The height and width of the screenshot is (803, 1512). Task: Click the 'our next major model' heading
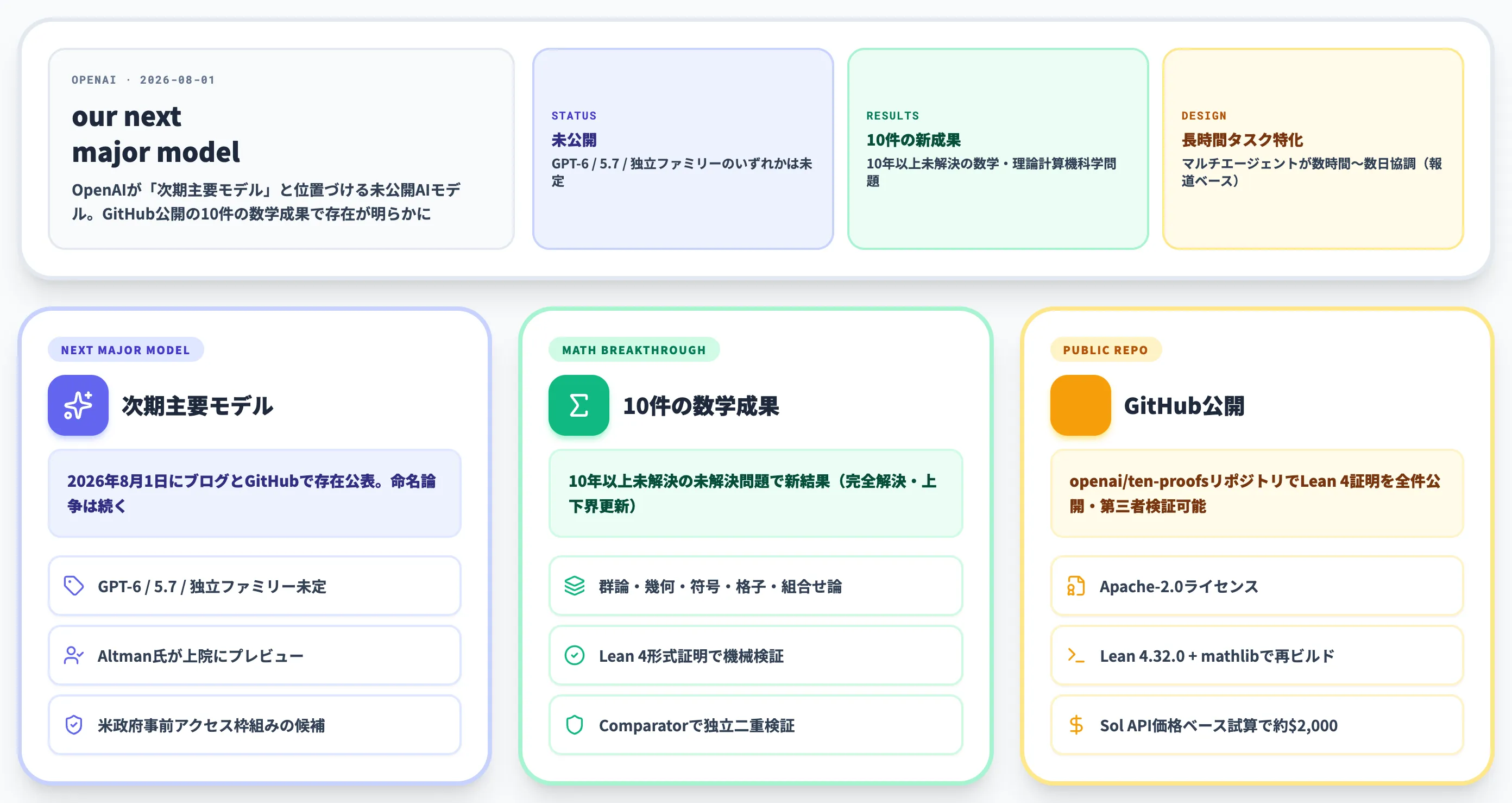[x=155, y=134]
